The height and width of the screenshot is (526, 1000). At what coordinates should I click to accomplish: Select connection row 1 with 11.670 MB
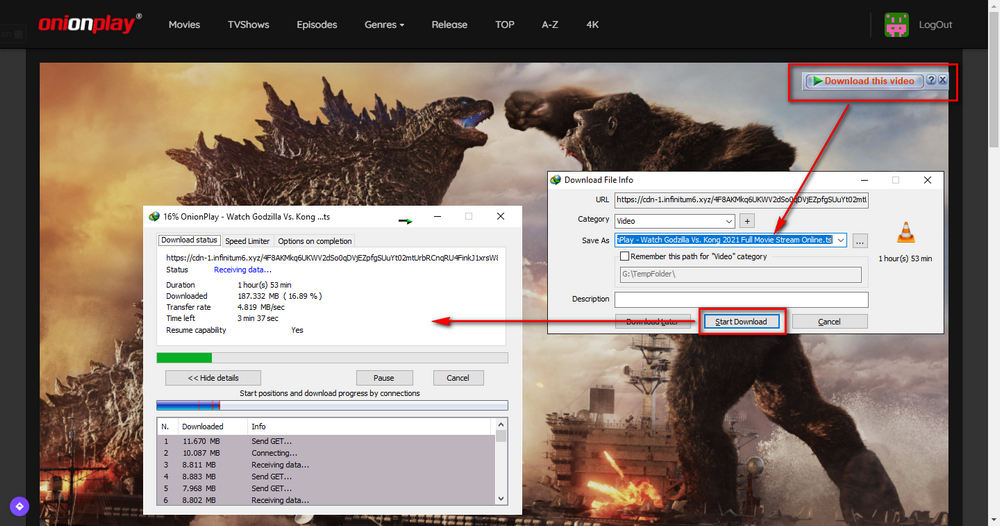(325, 441)
